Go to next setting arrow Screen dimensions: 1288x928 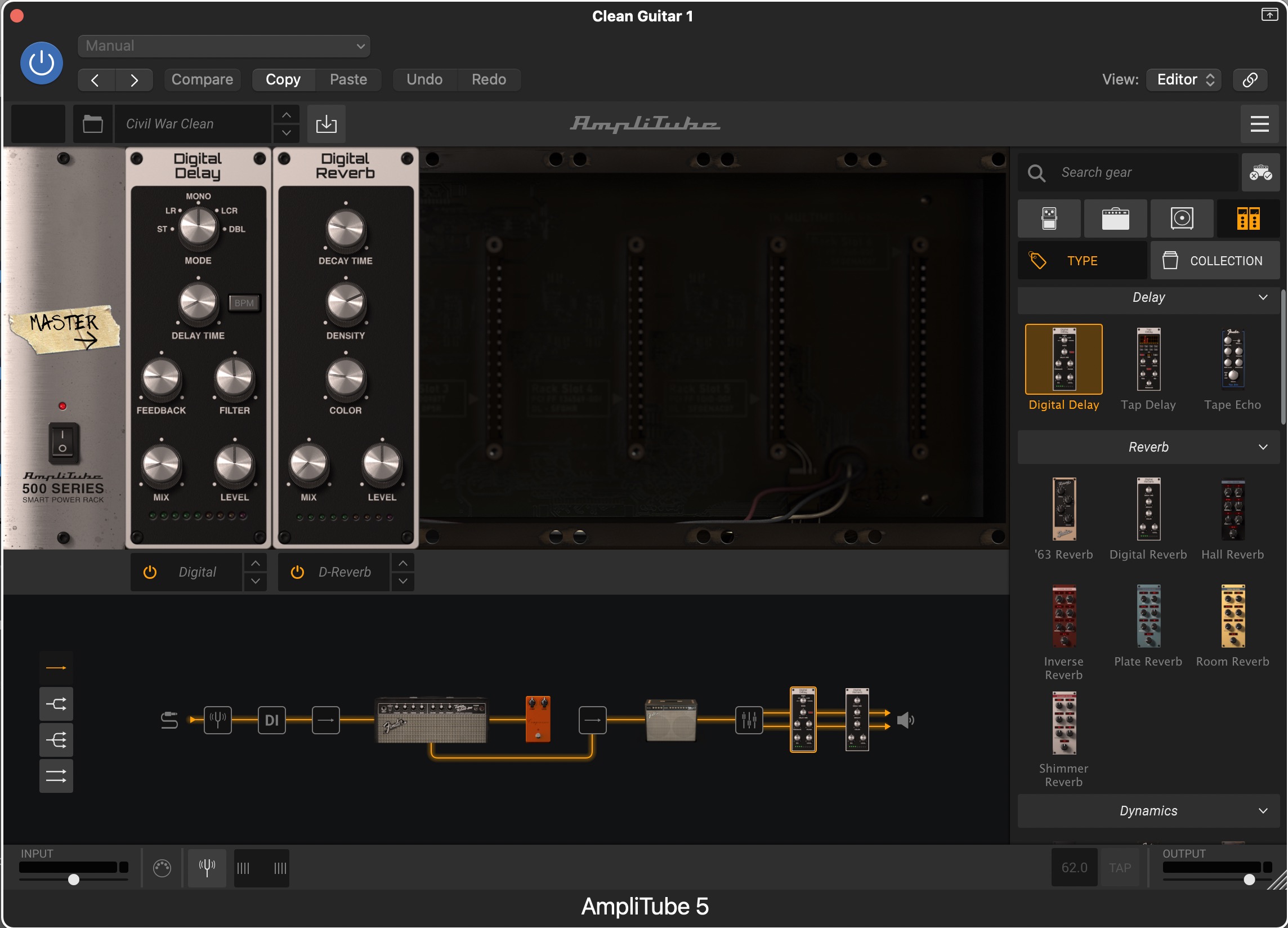click(134, 80)
